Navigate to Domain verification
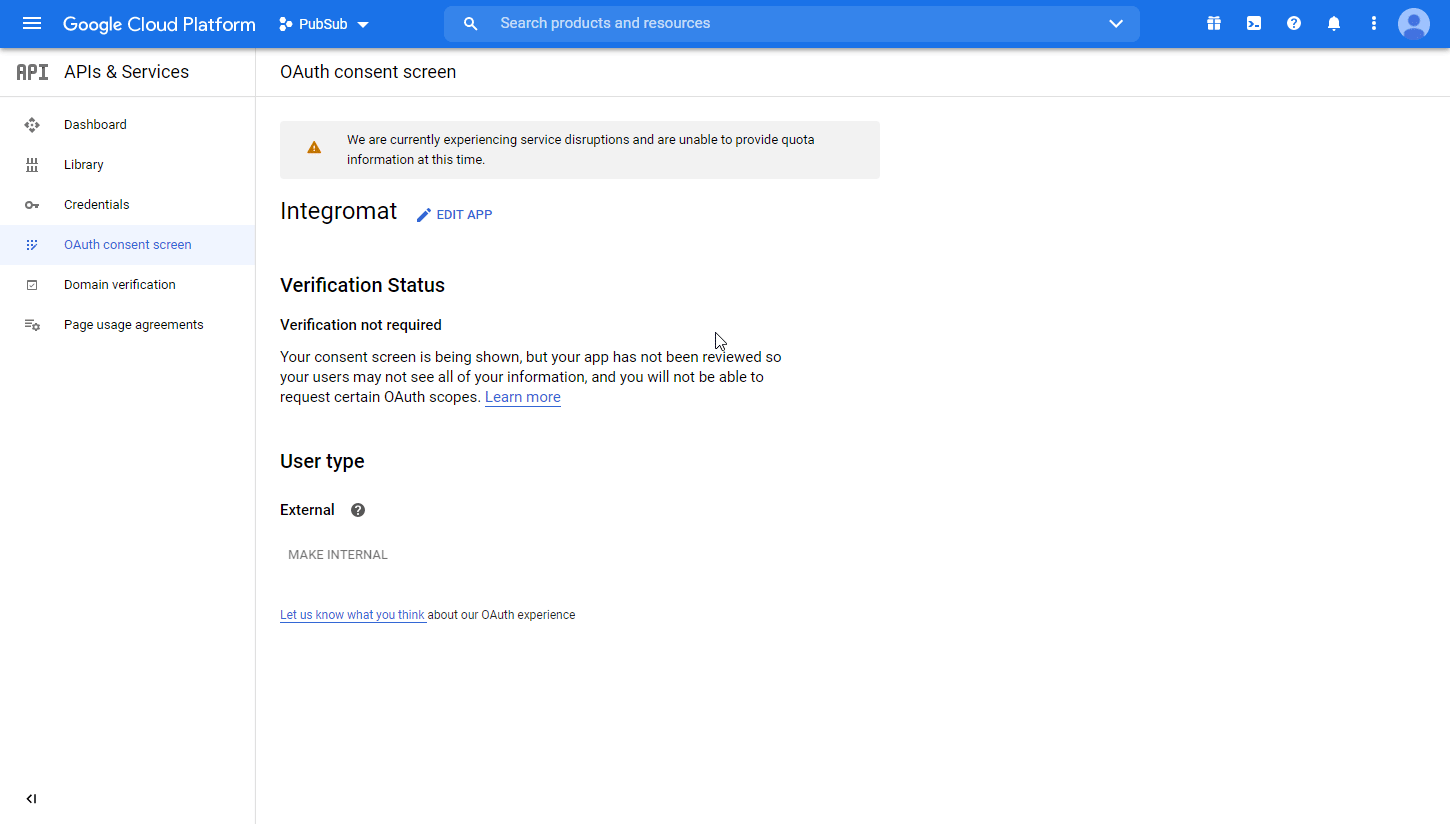Image resolution: width=1450 pixels, height=824 pixels. pos(119,284)
